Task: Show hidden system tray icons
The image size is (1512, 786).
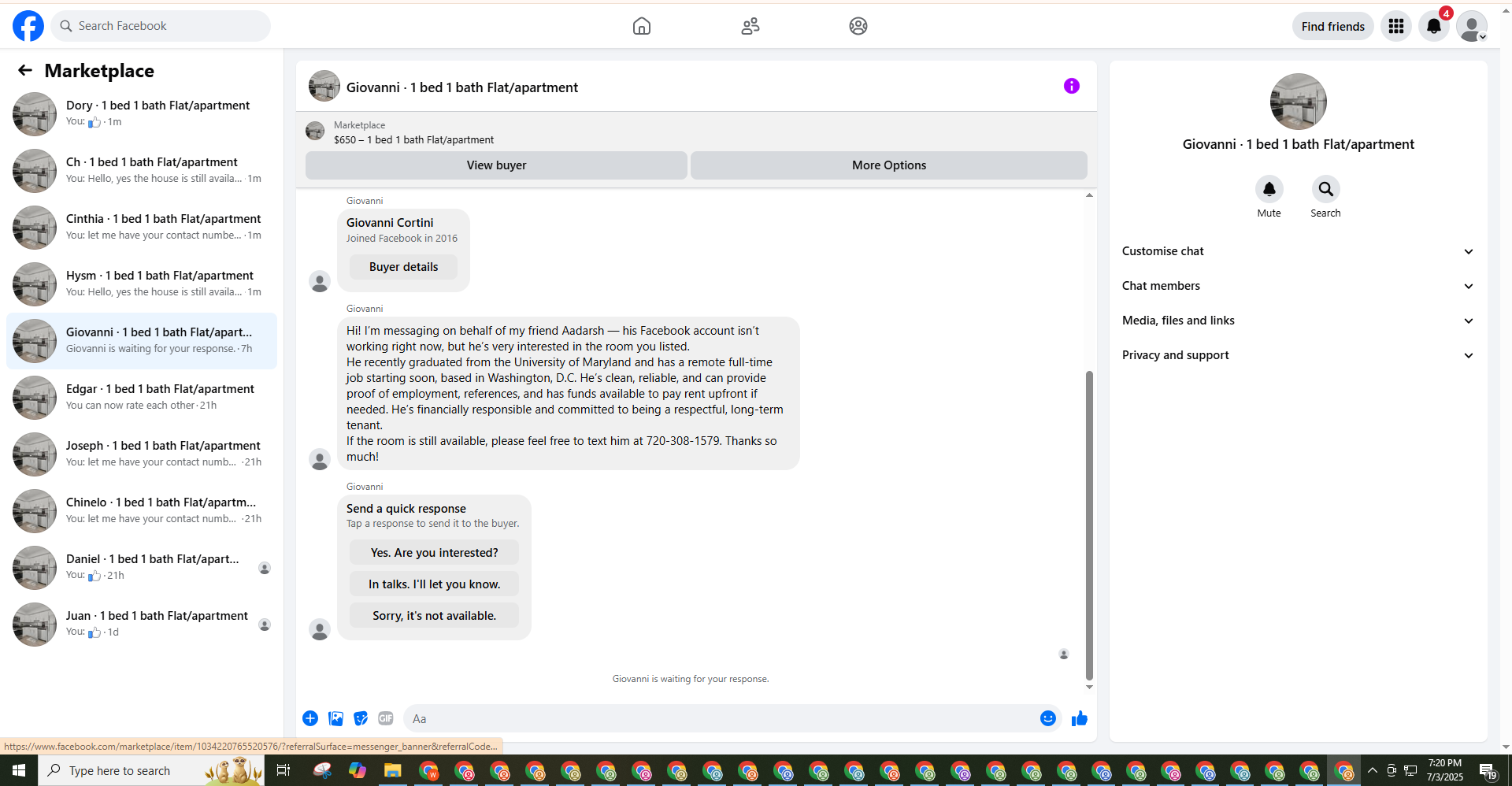Action: pyautogui.click(x=1373, y=770)
